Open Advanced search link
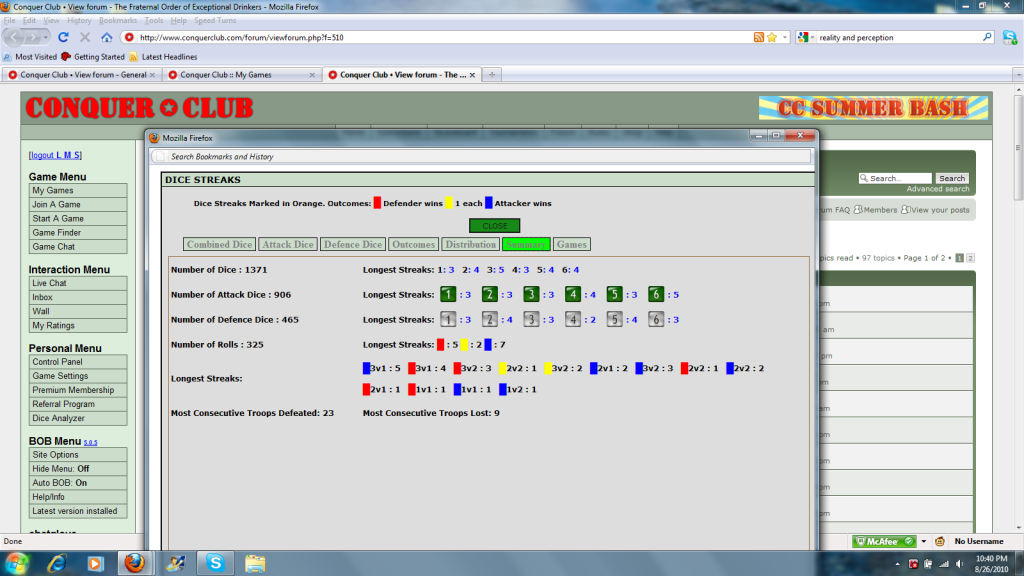 pyautogui.click(x=938, y=189)
